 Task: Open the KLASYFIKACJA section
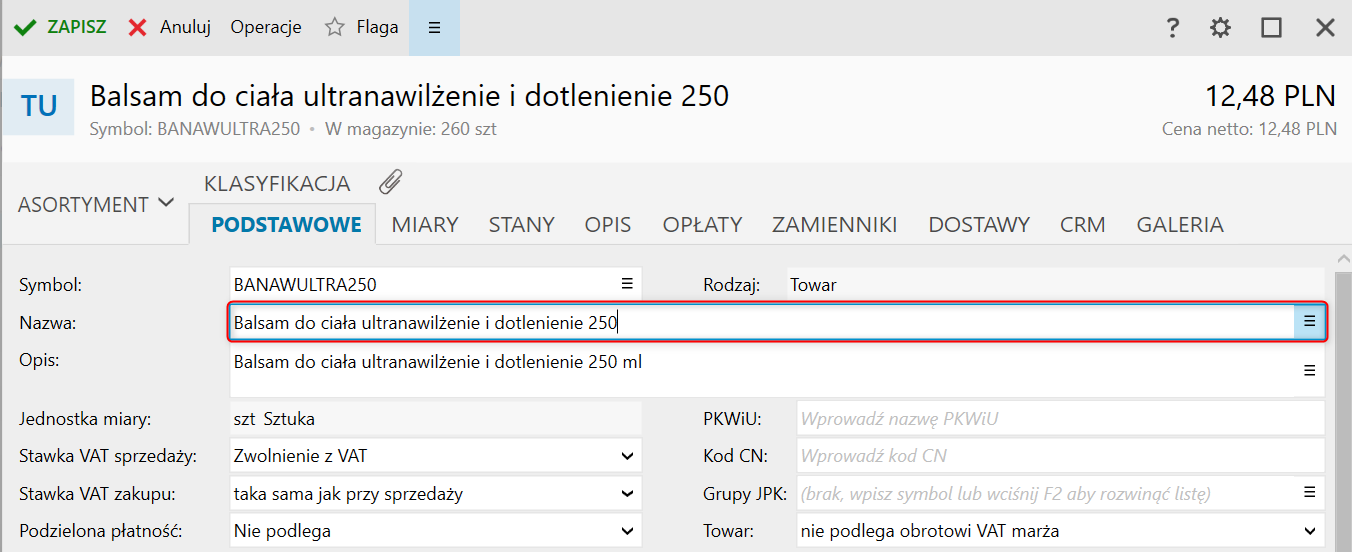pyautogui.click(x=277, y=184)
